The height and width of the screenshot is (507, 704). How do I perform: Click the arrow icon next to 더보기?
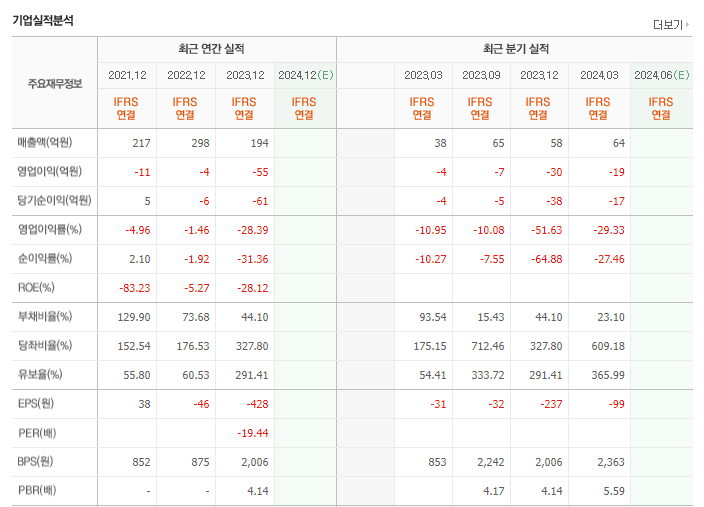tap(687, 25)
